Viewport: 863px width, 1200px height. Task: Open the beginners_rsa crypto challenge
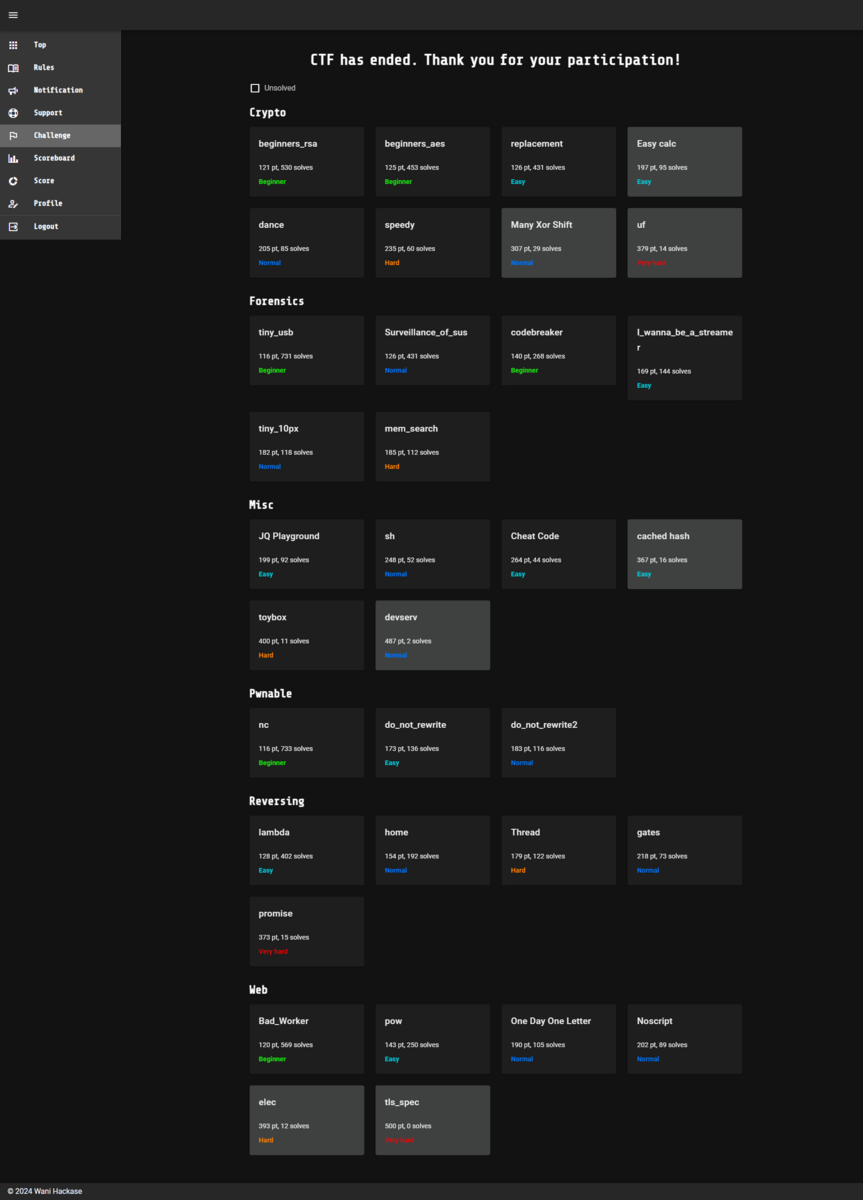306,161
